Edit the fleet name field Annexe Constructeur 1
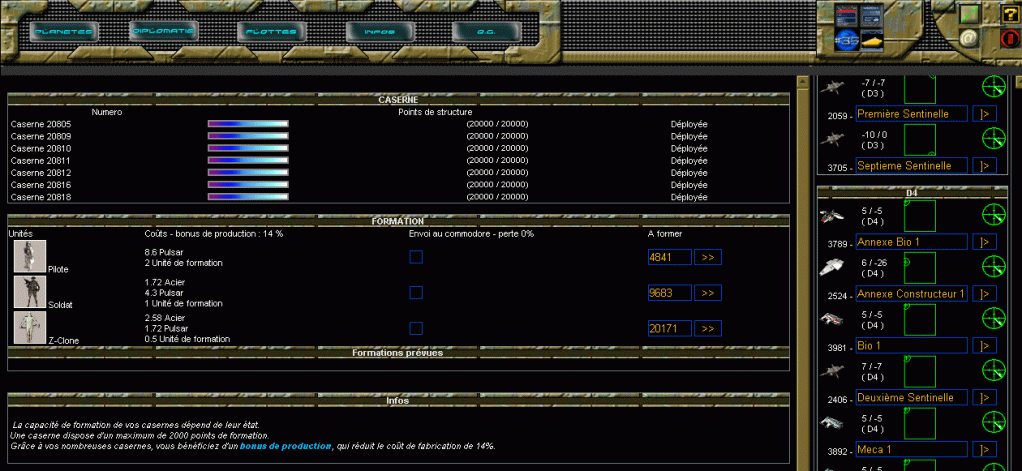 911,294
